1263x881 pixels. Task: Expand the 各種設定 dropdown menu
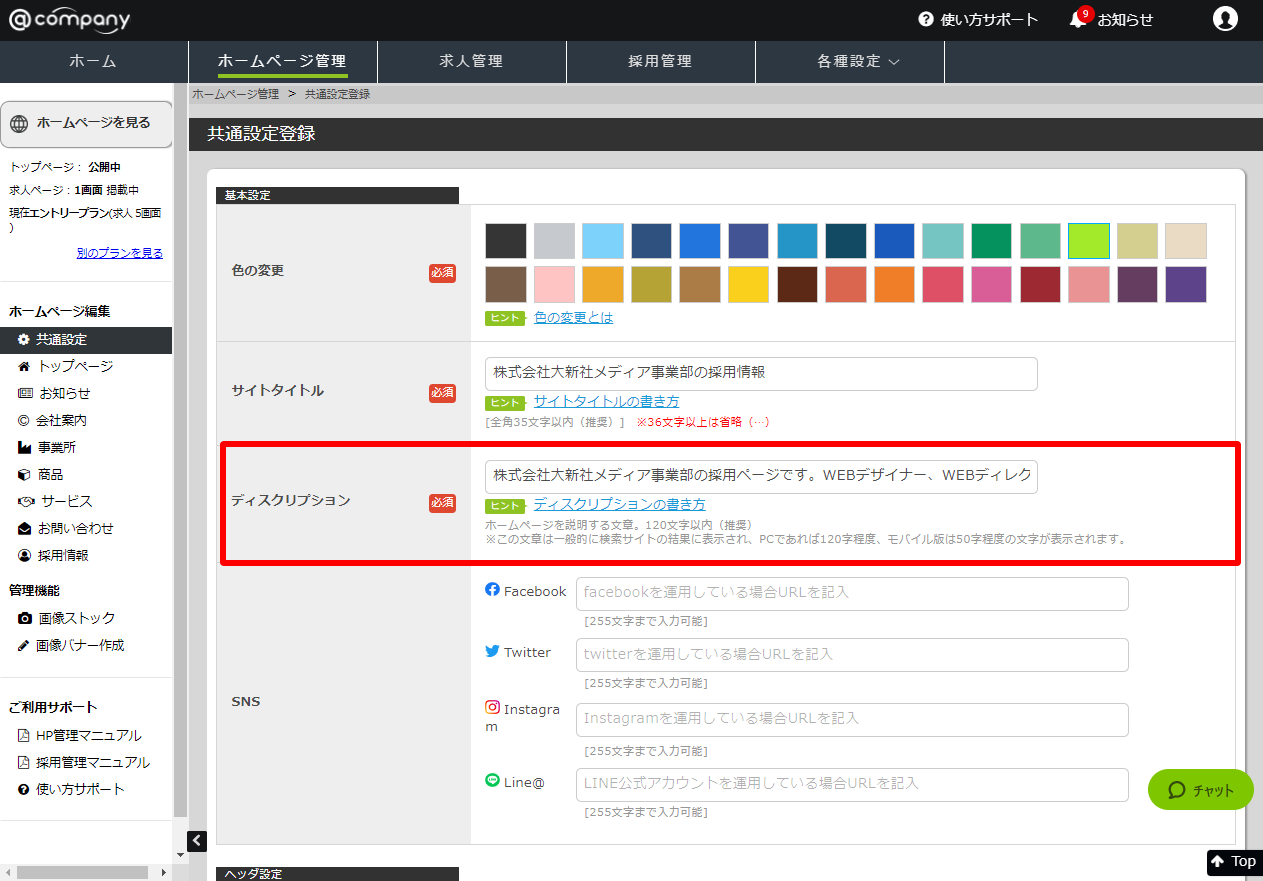tap(858, 61)
